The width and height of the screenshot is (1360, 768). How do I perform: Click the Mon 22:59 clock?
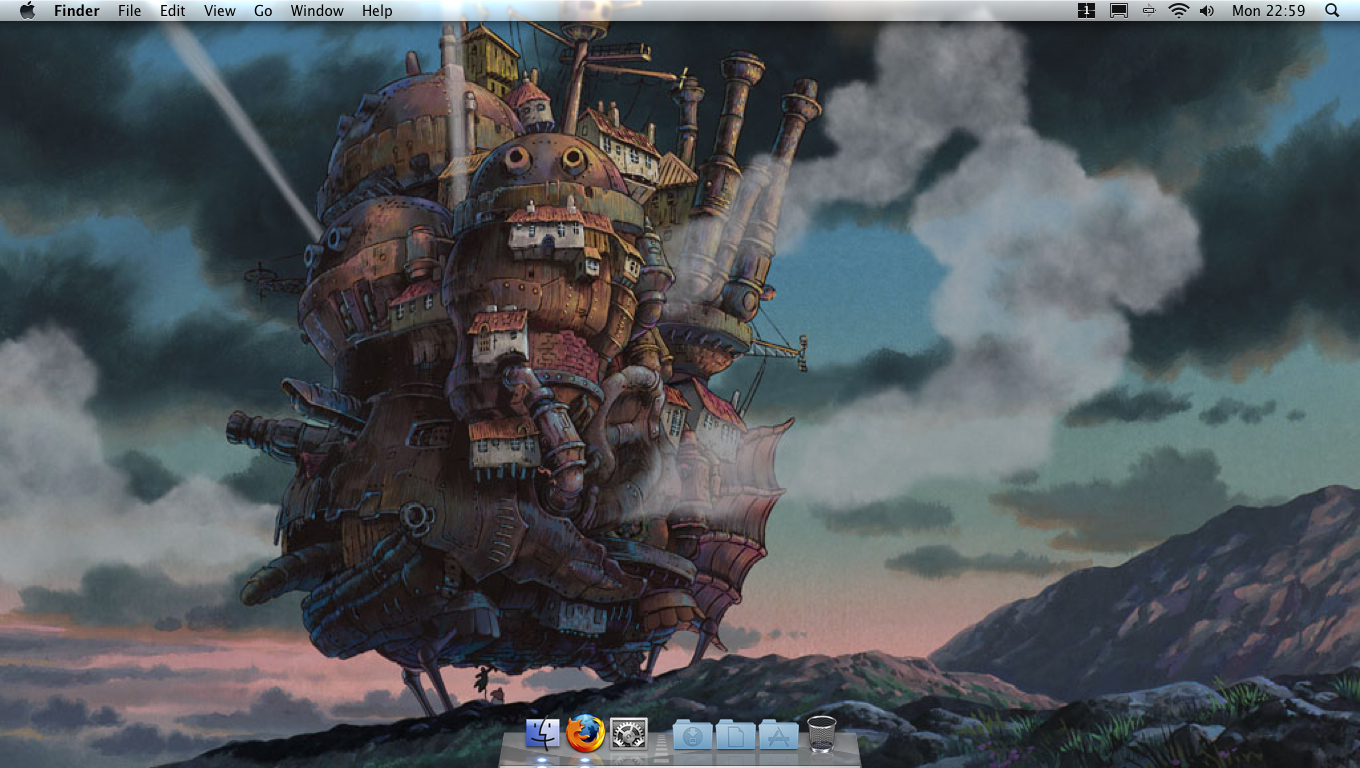point(1269,11)
